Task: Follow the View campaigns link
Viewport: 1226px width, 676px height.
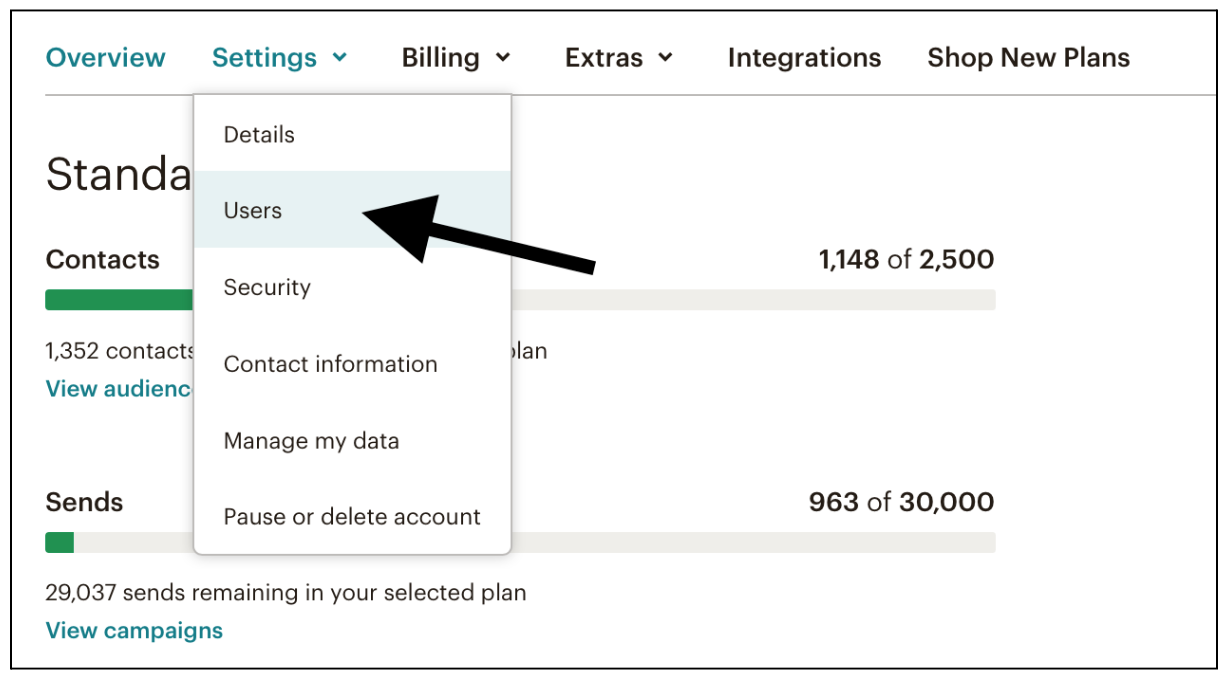Action: tap(134, 631)
